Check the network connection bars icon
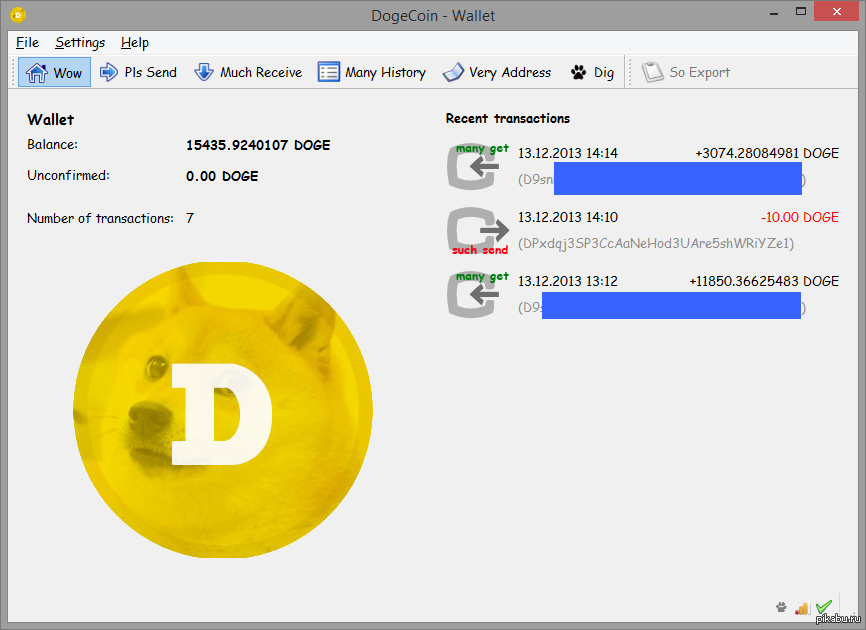Screen dimensions: 866x630 [x=801, y=607]
